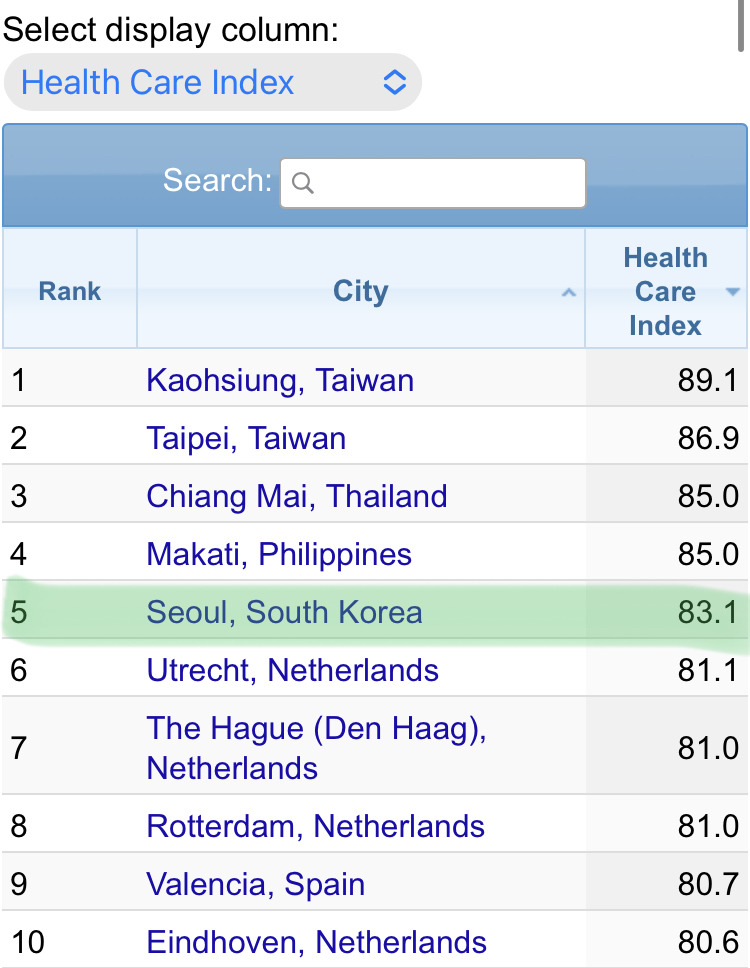
Task: Follow the Chiang Mai, Thailand link
Action: click(297, 496)
